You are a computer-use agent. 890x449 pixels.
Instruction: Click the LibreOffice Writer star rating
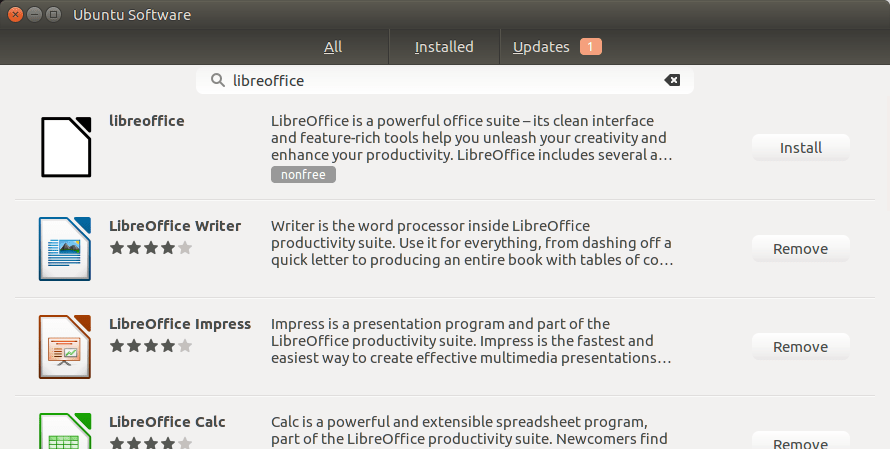click(151, 248)
